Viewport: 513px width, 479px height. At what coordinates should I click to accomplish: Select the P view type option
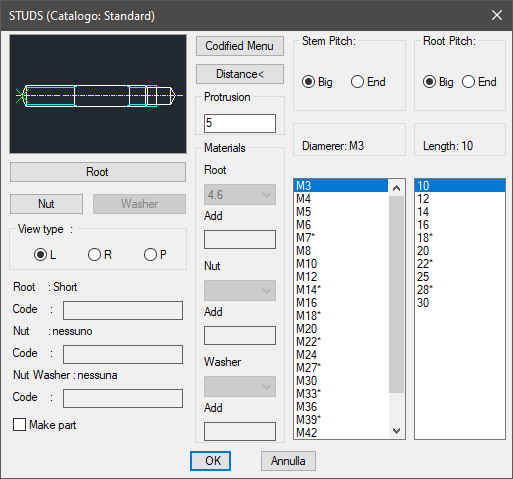tap(150, 255)
